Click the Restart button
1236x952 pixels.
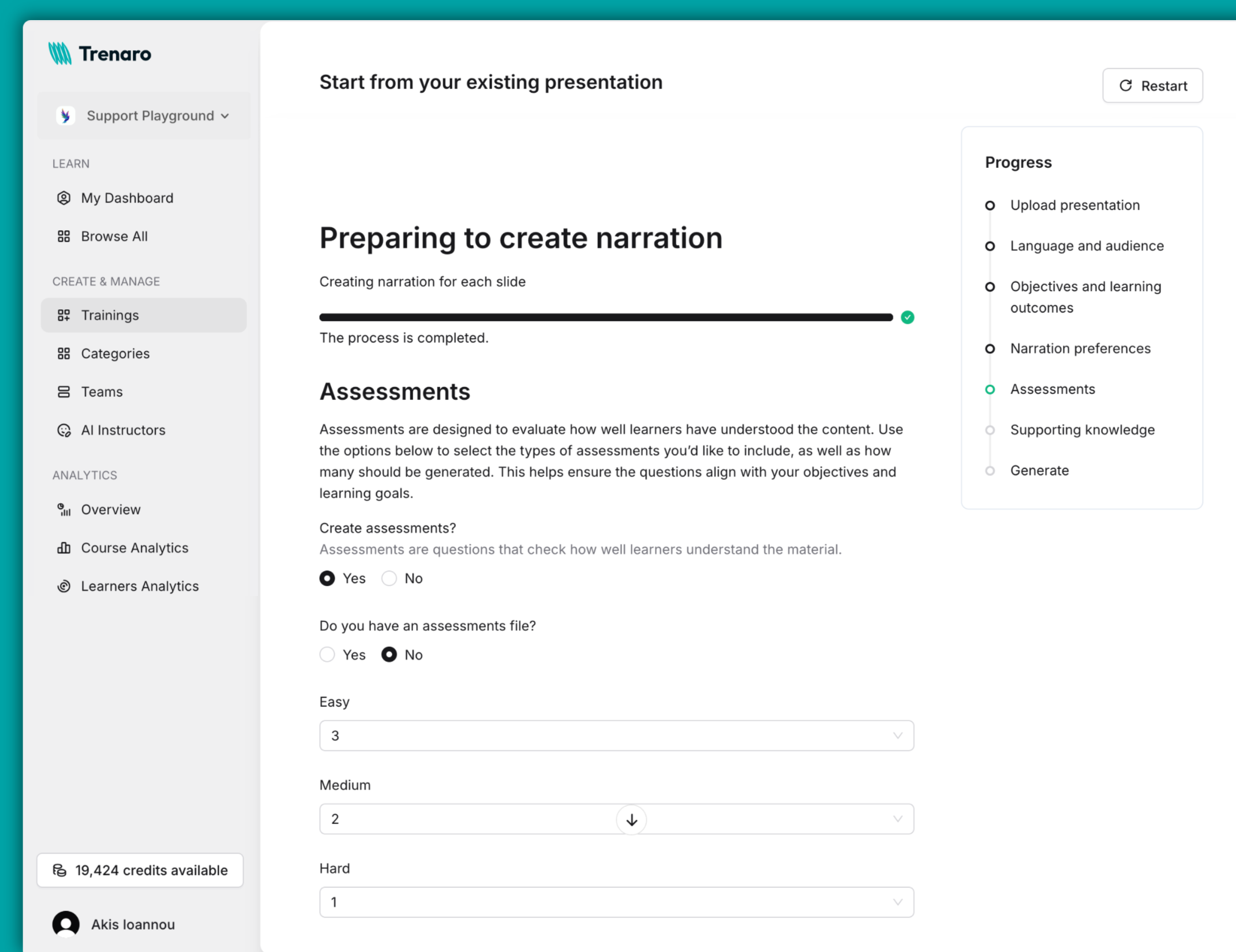(1152, 85)
